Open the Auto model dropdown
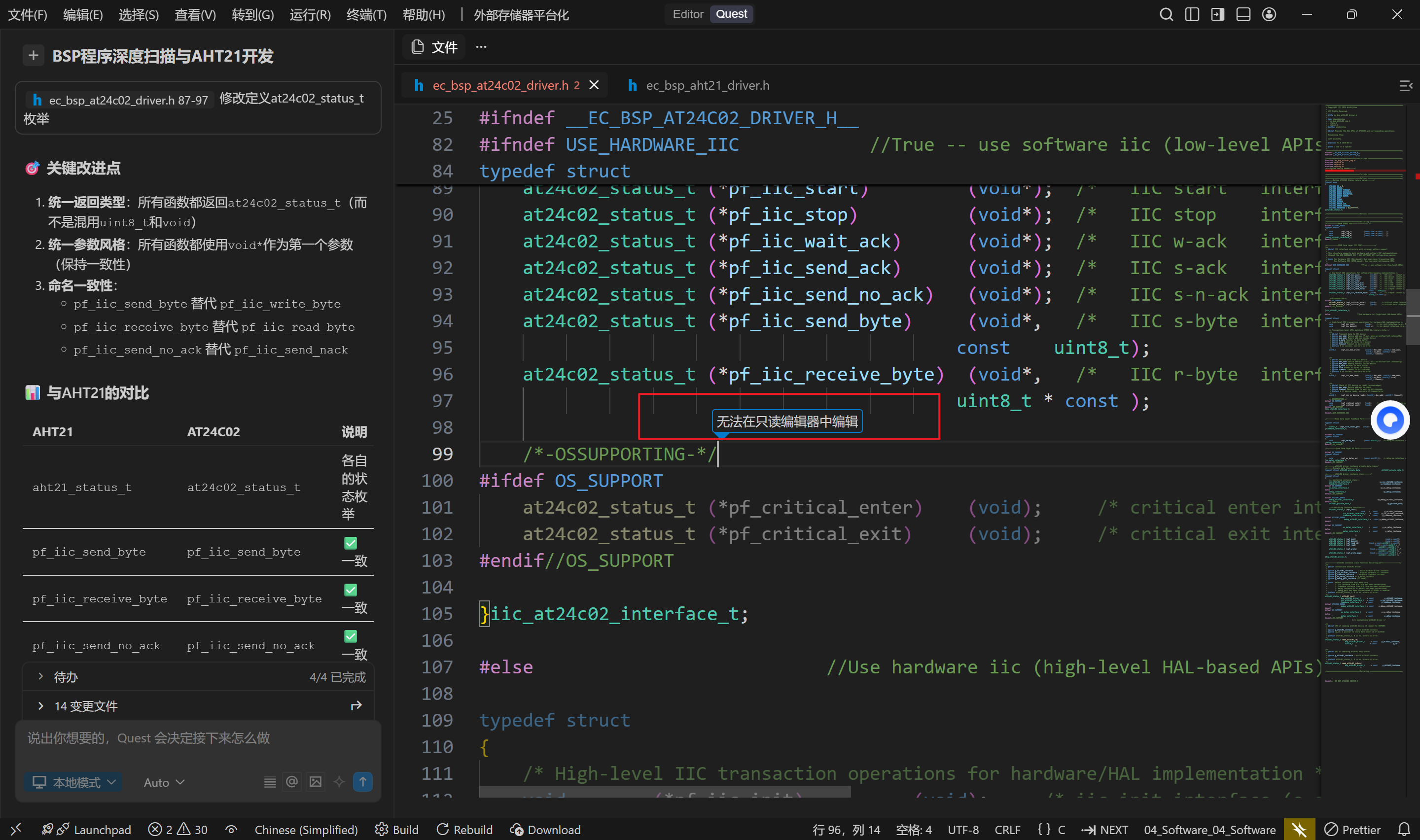 tap(164, 782)
